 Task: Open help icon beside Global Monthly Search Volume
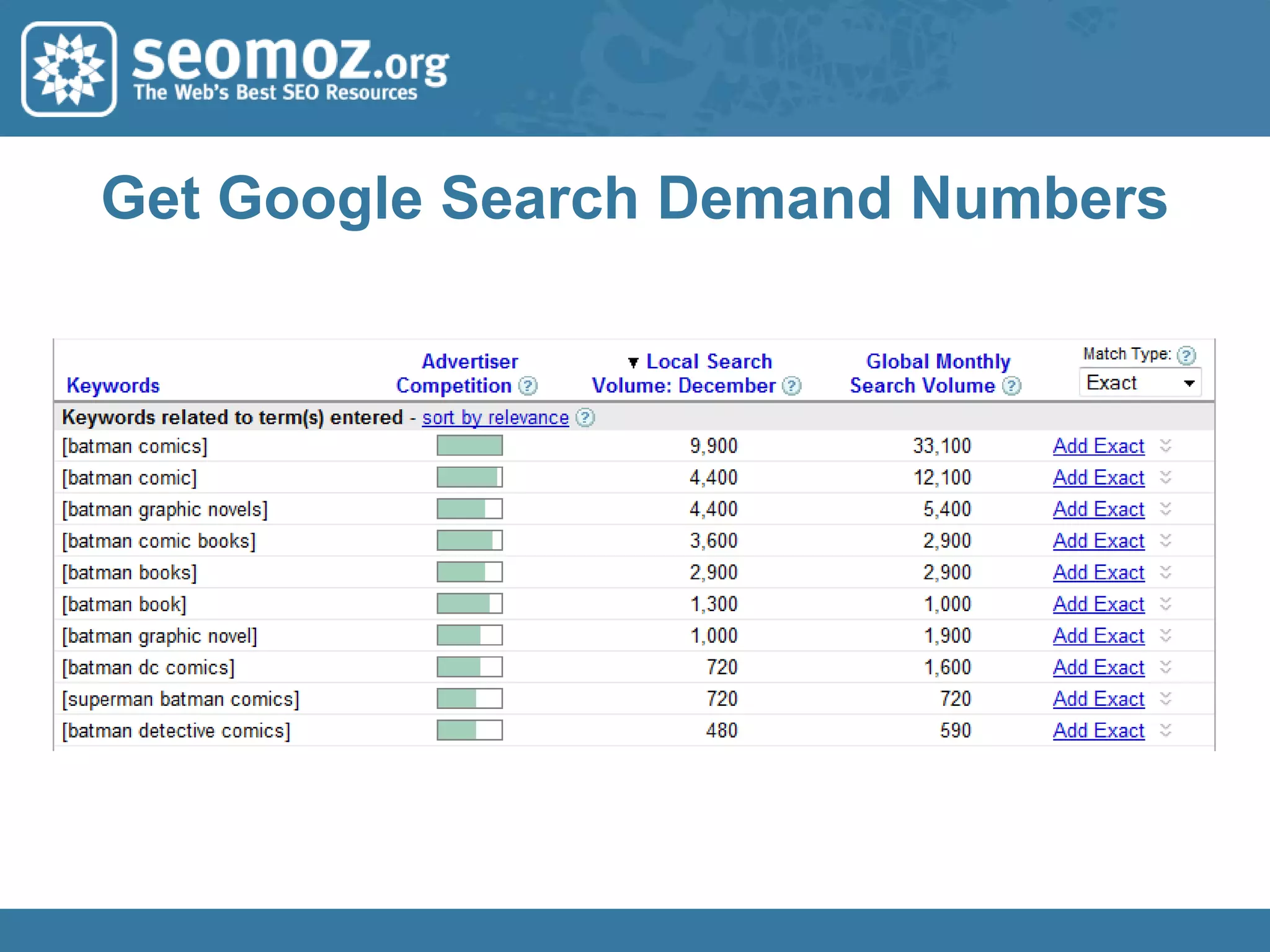point(1011,386)
